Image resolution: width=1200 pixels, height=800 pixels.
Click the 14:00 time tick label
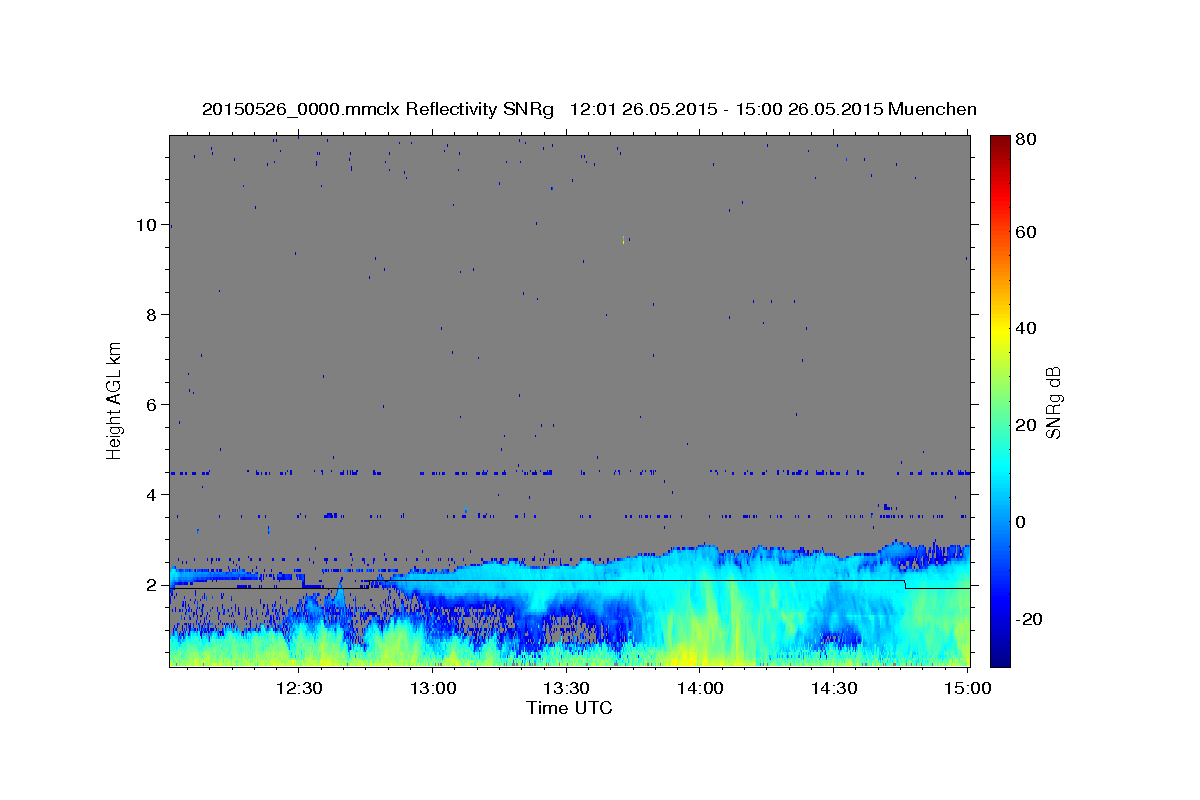[700, 689]
